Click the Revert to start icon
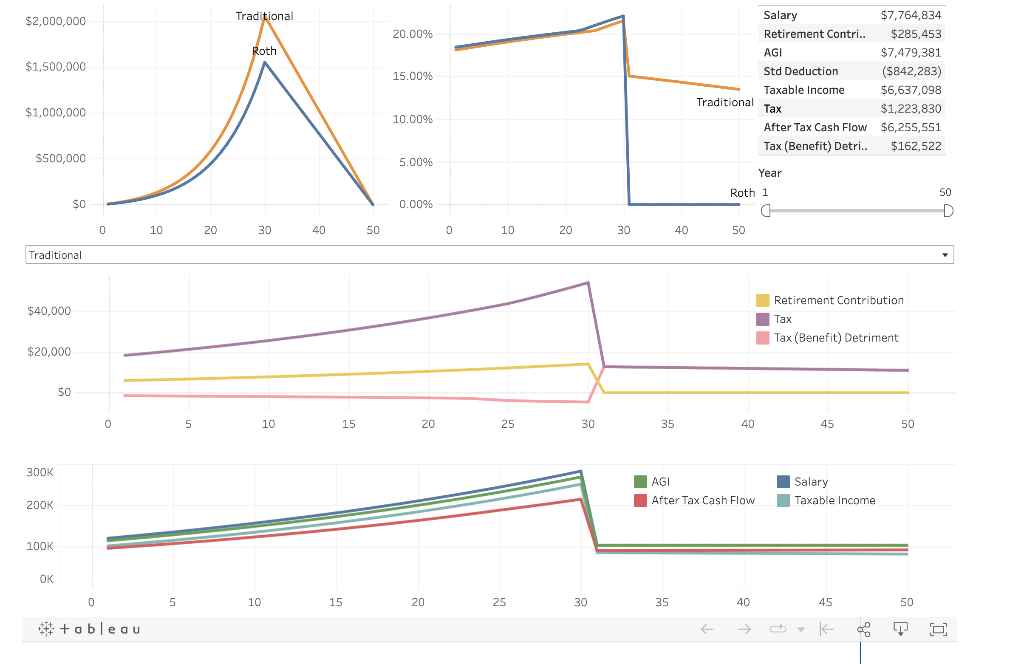The image size is (1024, 664). tap(827, 629)
